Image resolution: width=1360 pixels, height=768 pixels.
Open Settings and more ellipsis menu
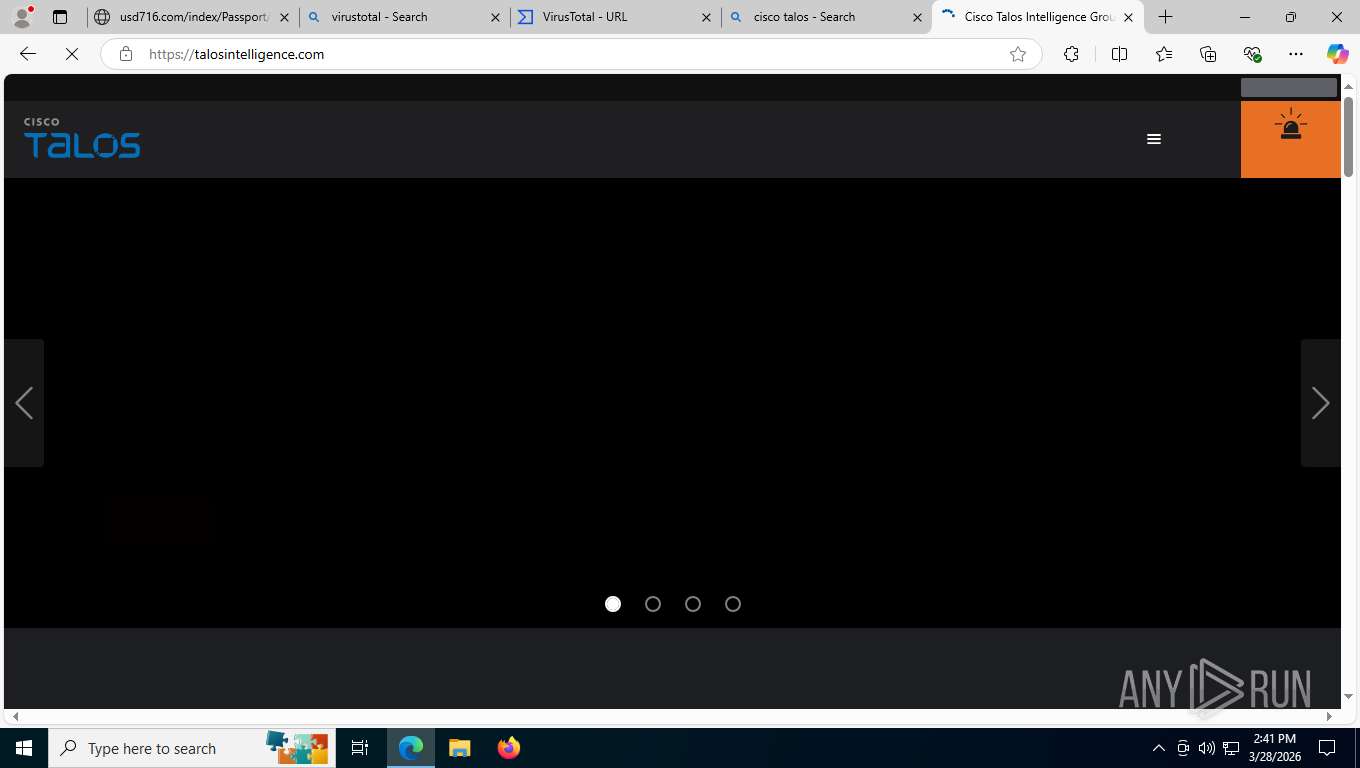1296,54
